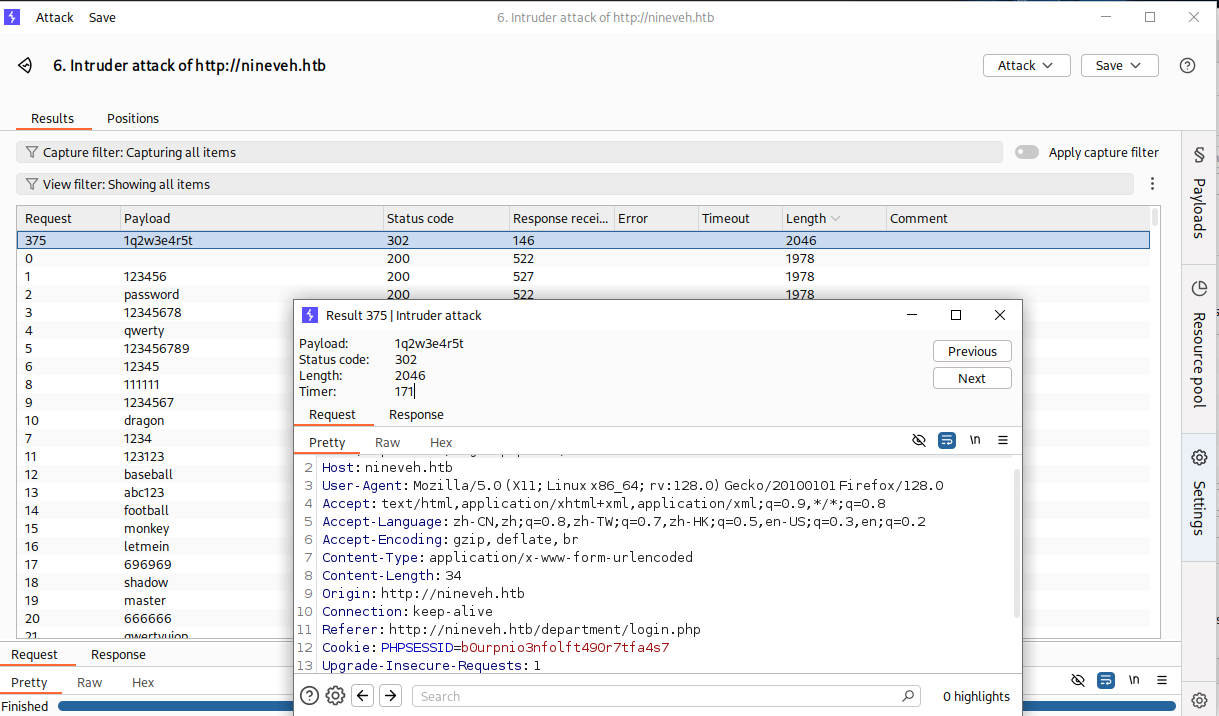
Task: Select the Raw tab at the bottom of the main window
Action: (90, 682)
